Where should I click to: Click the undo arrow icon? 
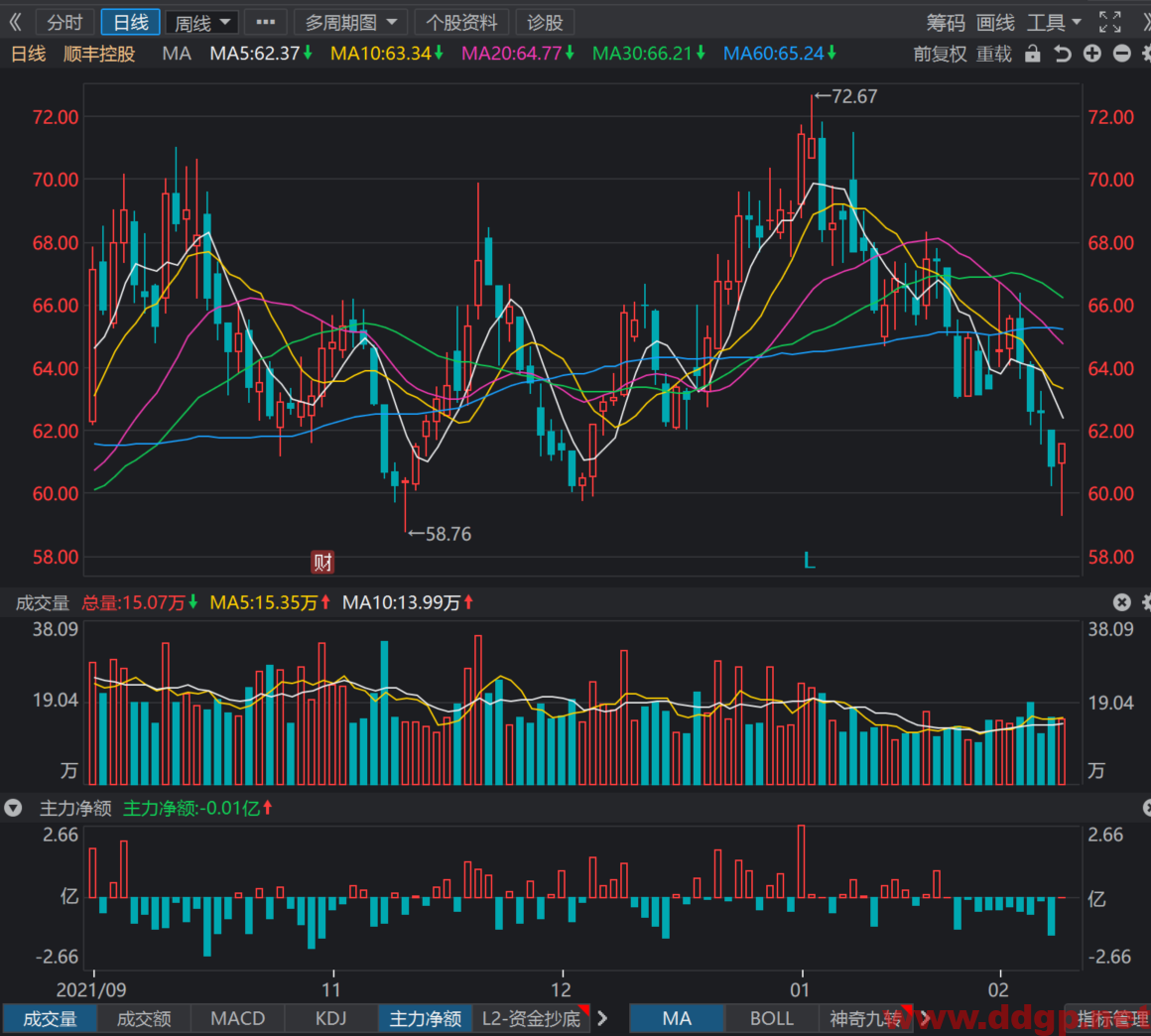[x=1062, y=54]
